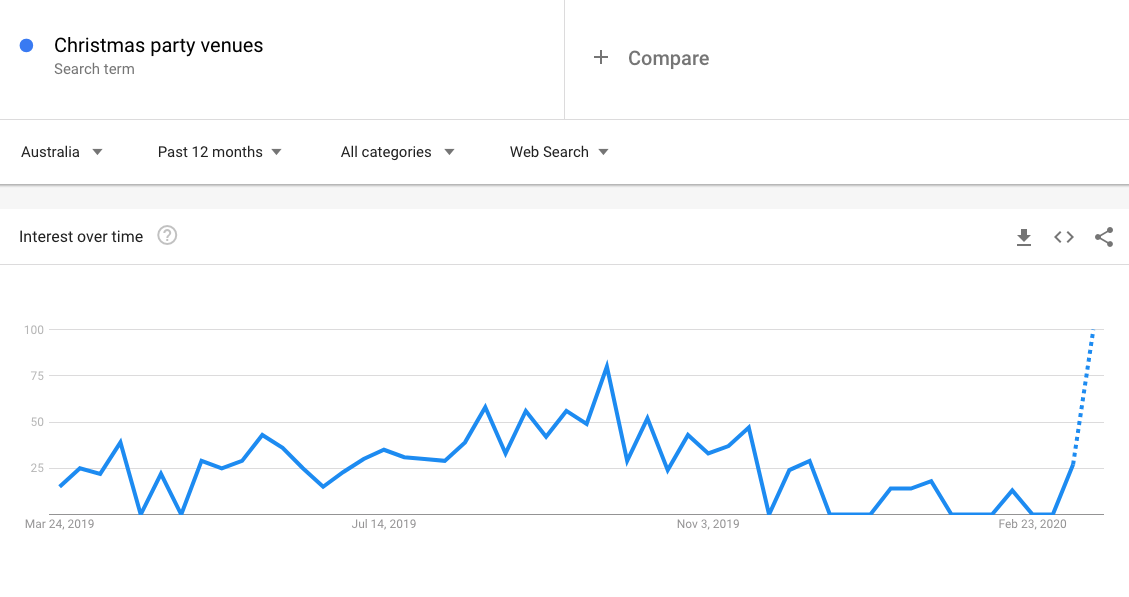Viewport: 1129px width, 597px height.
Task: Click the dotted forecast line end at 100
Action: click(x=1093, y=330)
